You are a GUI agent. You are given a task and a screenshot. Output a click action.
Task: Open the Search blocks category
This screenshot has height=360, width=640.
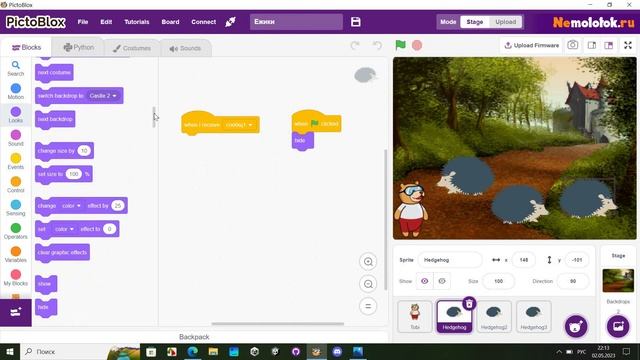[x=16, y=68]
